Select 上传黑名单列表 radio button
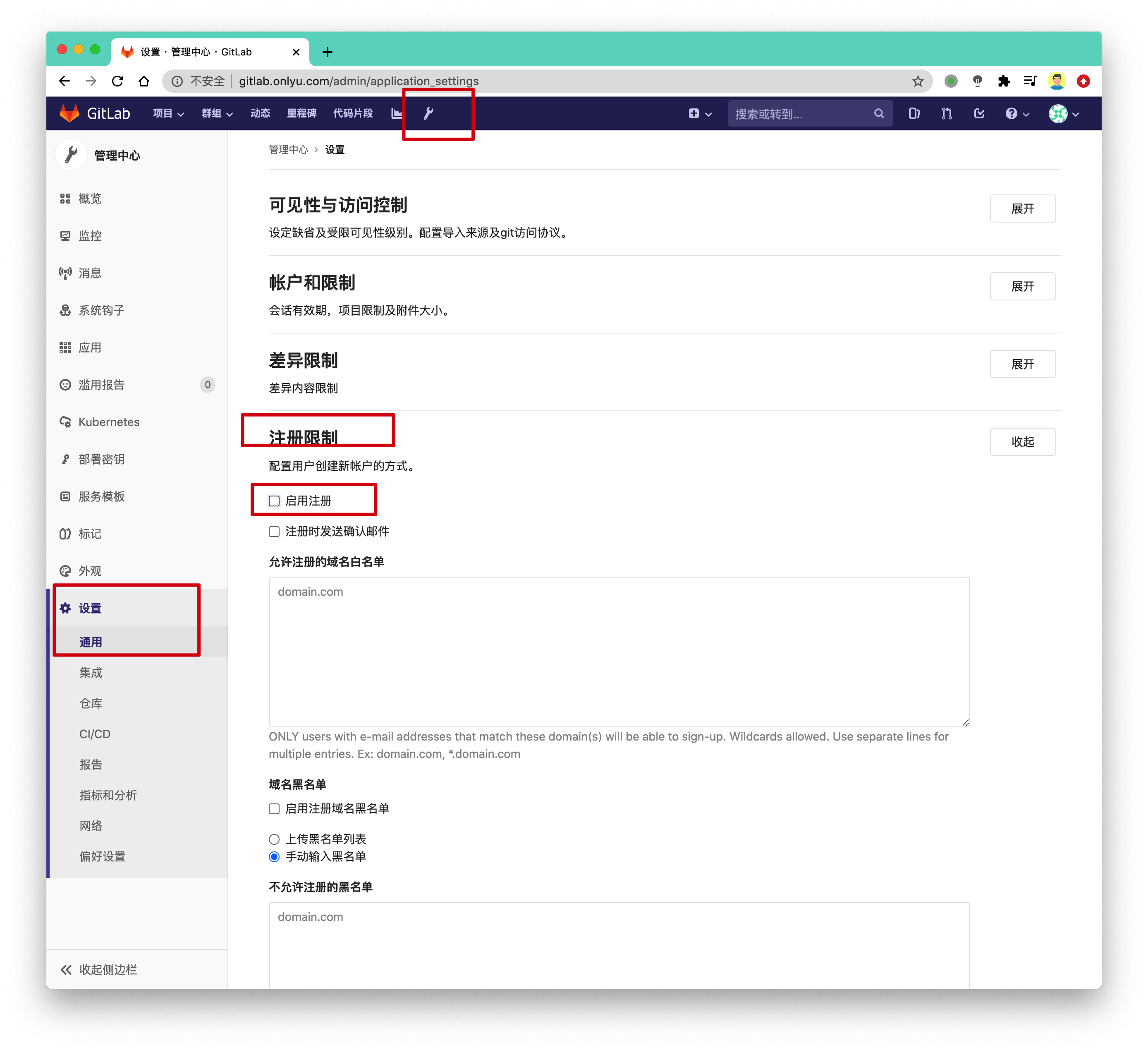Image resolution: width=1148 pixels, height=1050 pixels. tap(274, 839)
